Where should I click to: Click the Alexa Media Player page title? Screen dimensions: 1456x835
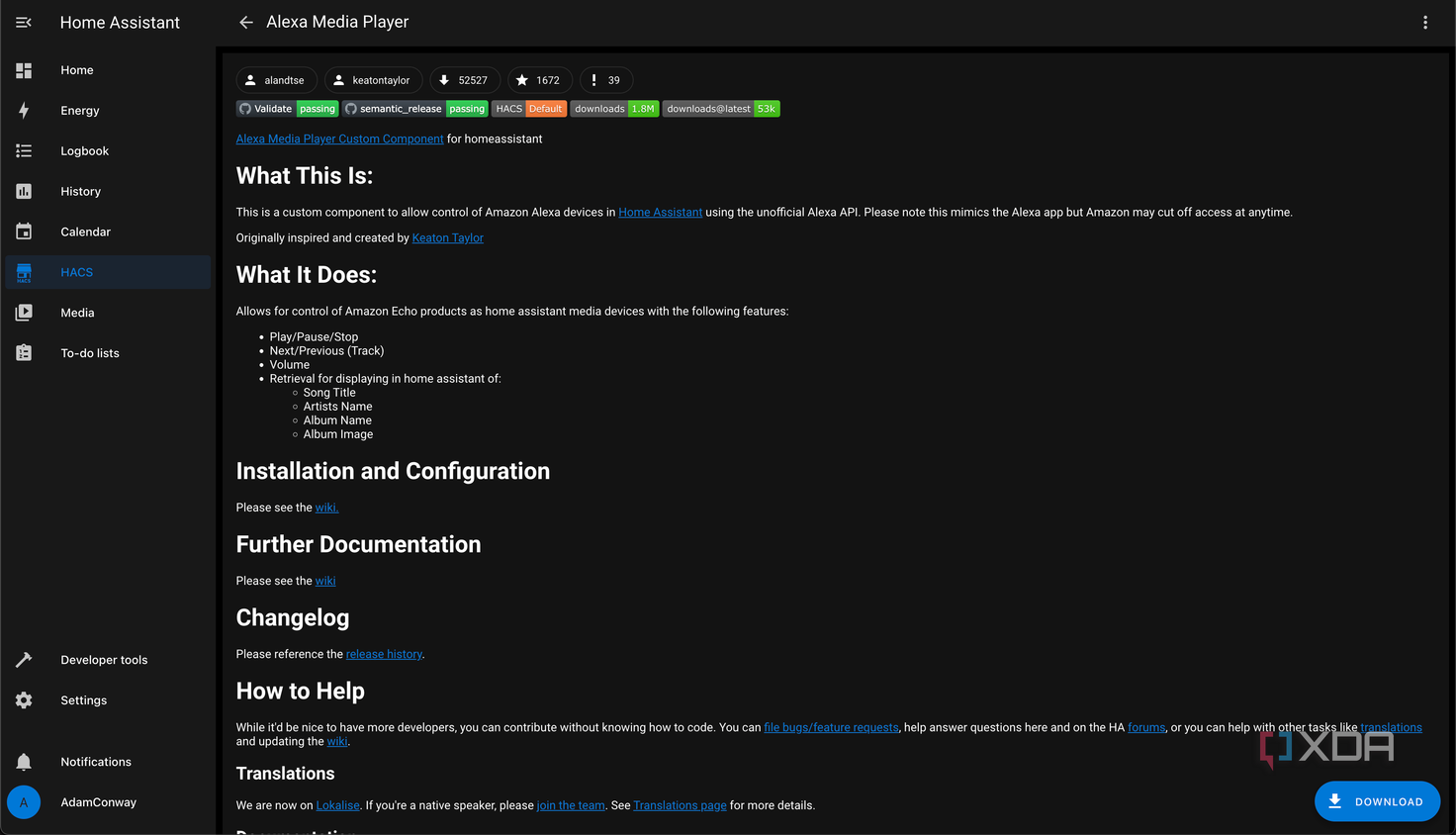pos(337,22)
